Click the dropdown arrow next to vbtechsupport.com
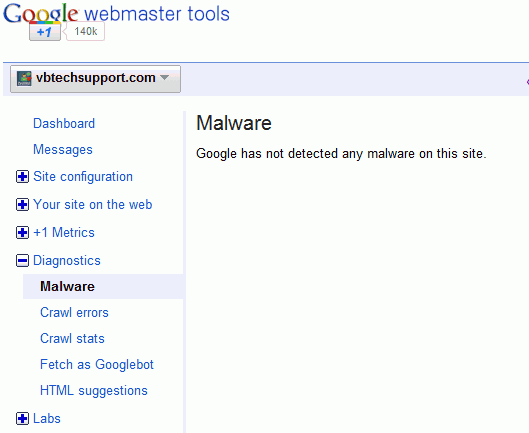The width and height of the screenshot is (529, 433). tap(164, 77)
